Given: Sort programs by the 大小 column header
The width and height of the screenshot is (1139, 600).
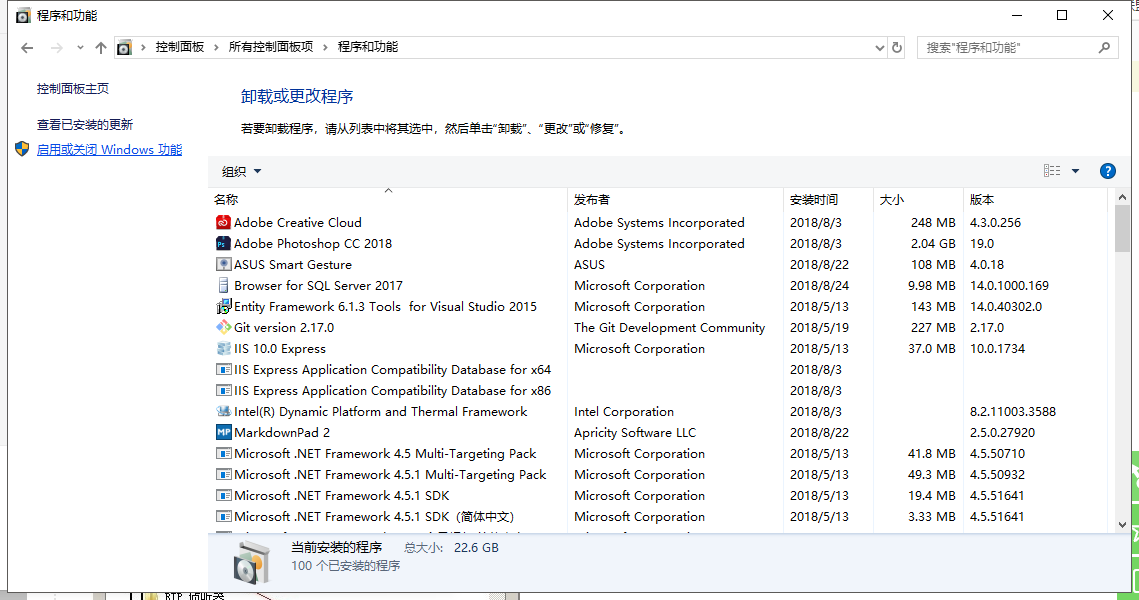Looking at the screenshot, I should [x=891, y=199].
